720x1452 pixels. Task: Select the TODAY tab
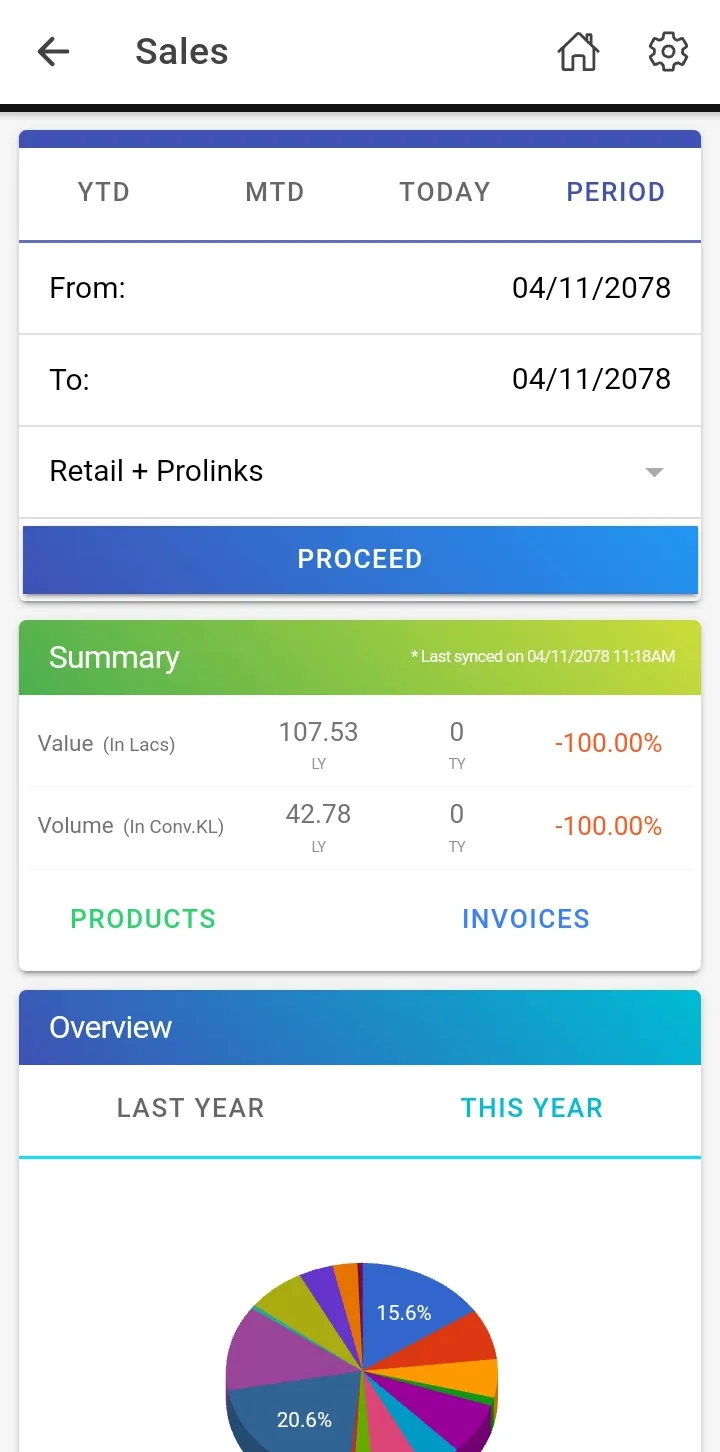[x=445, y=192]
